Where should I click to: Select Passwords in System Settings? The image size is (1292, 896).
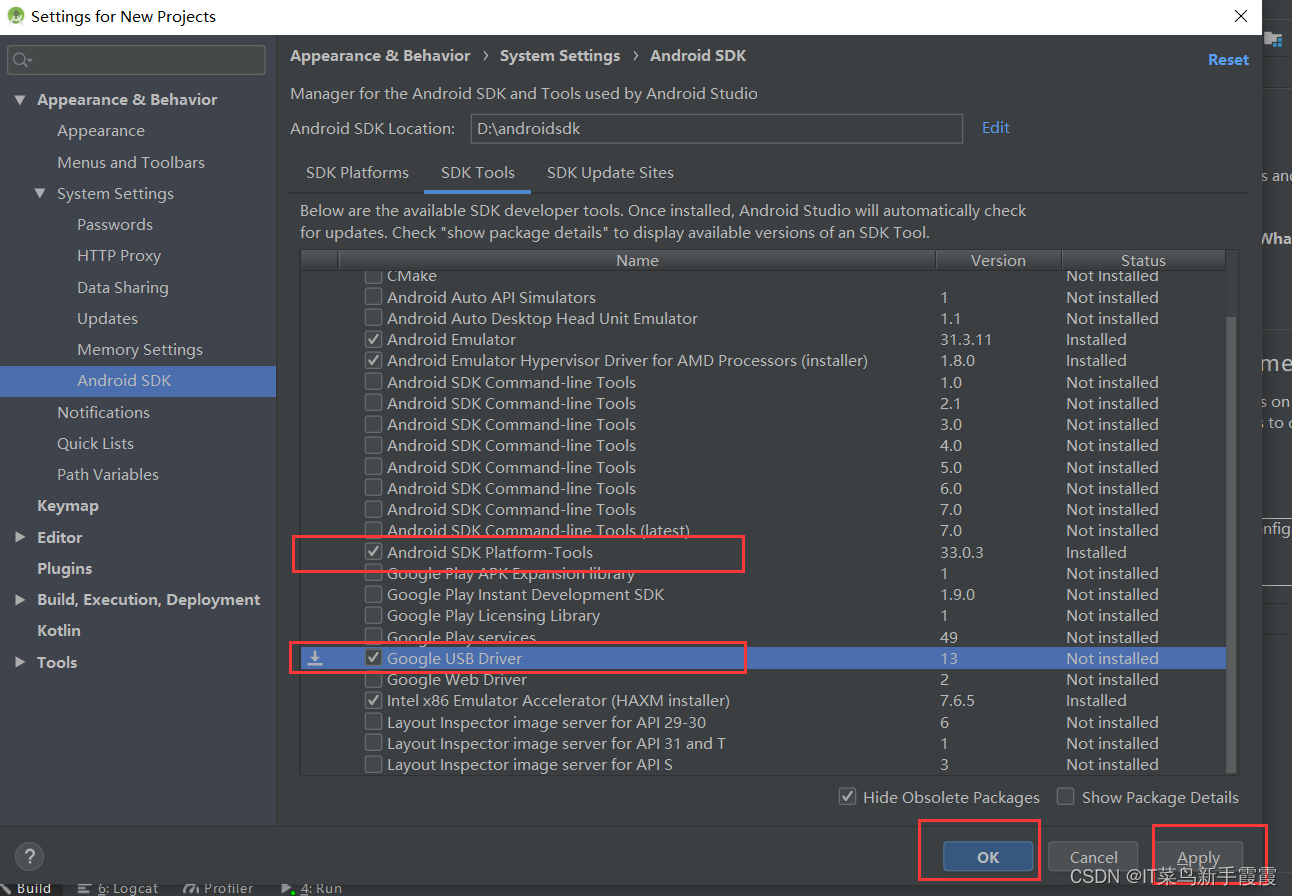tap(115, 224)
